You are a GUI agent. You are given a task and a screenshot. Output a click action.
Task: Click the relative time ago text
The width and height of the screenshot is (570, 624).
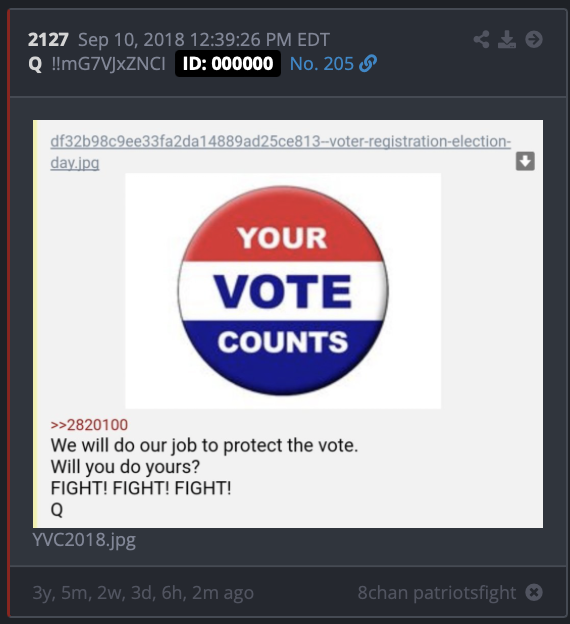click(x=143, y=593)
